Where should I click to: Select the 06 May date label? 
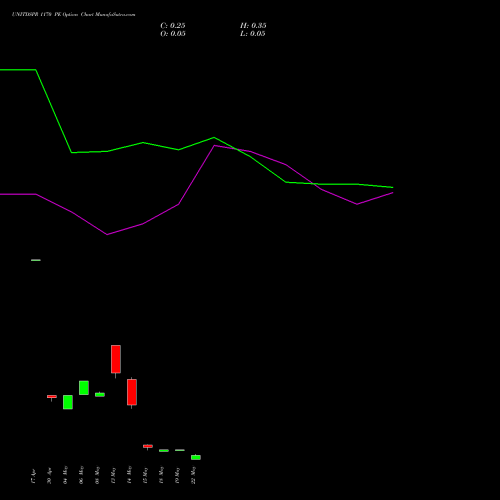click(81, 475)
